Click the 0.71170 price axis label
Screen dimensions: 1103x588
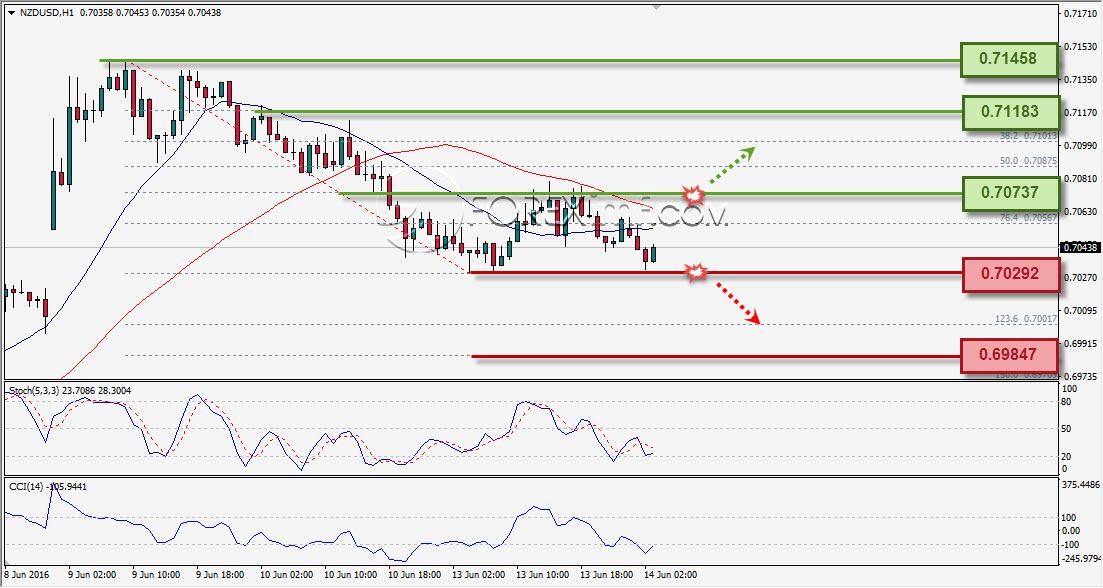[1080, 113]
